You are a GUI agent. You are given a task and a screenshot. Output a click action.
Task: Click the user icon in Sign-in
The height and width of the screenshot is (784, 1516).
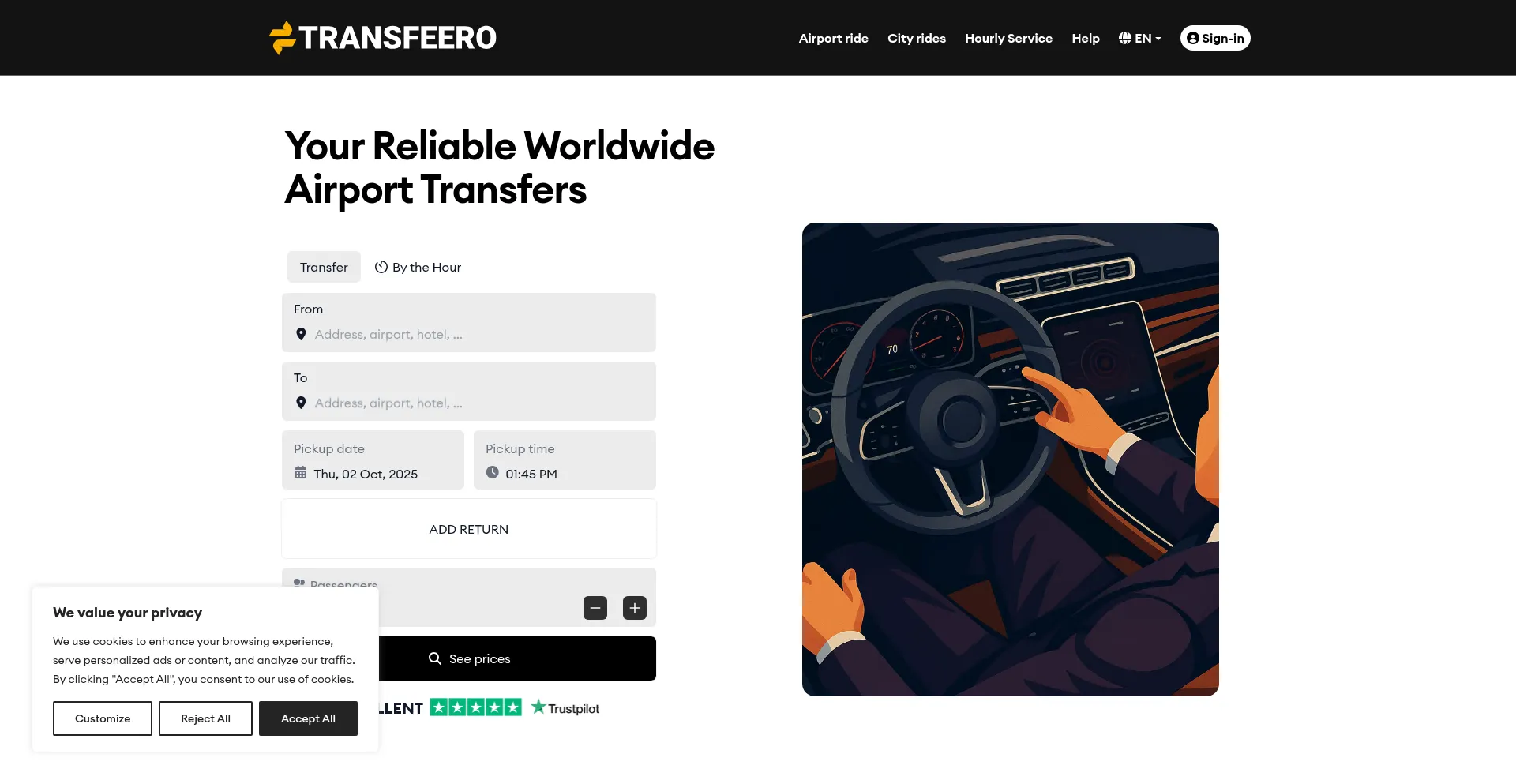(1193, 38)
